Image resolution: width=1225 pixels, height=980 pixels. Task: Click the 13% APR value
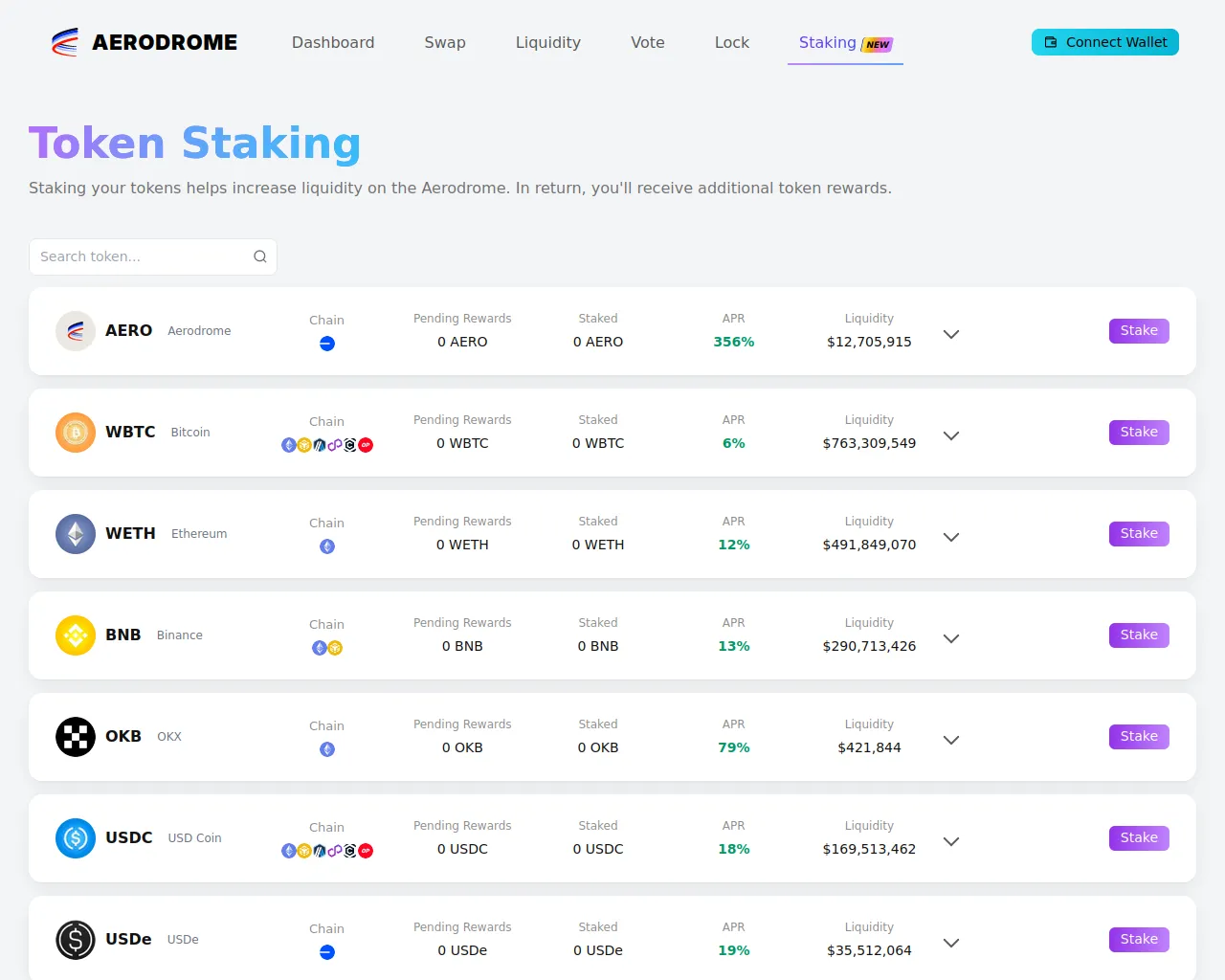(734, 646)
